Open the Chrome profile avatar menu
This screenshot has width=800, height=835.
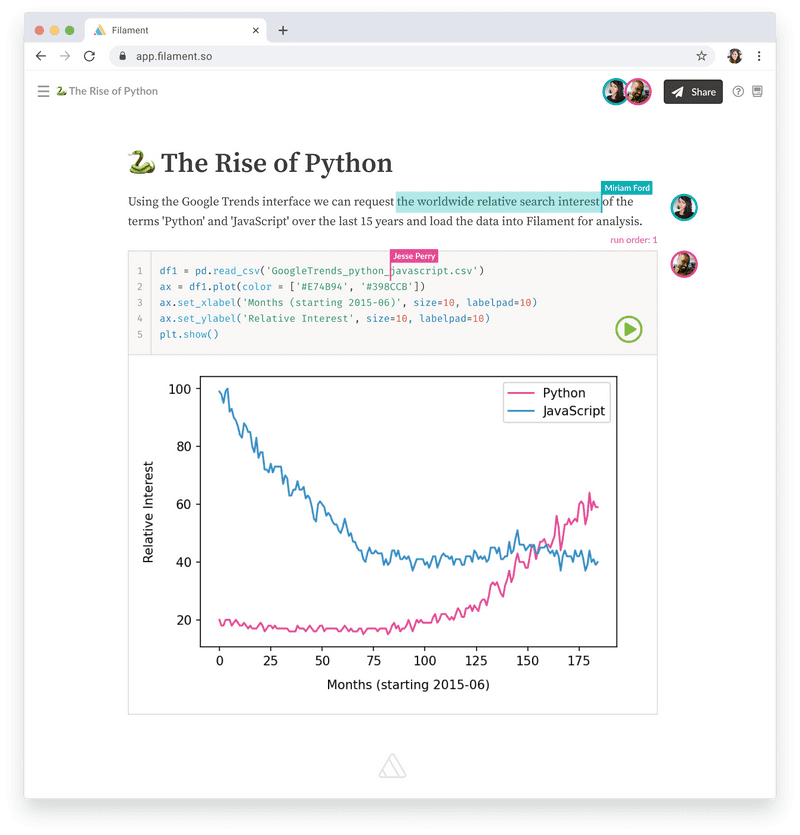(734, 56)
